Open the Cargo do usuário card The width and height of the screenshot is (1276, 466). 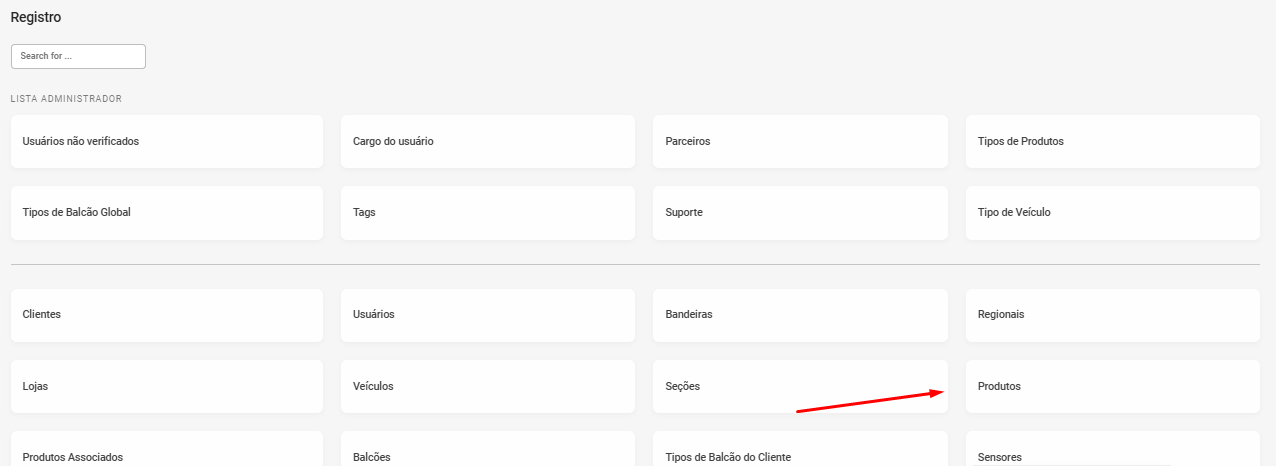click(x=487, y=141)
